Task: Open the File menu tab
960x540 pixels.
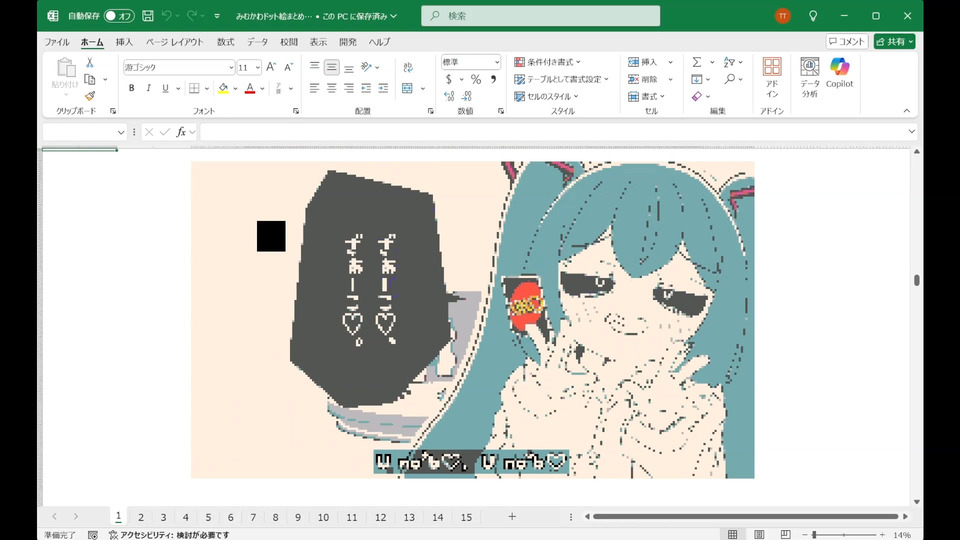Action: [56, 42]
